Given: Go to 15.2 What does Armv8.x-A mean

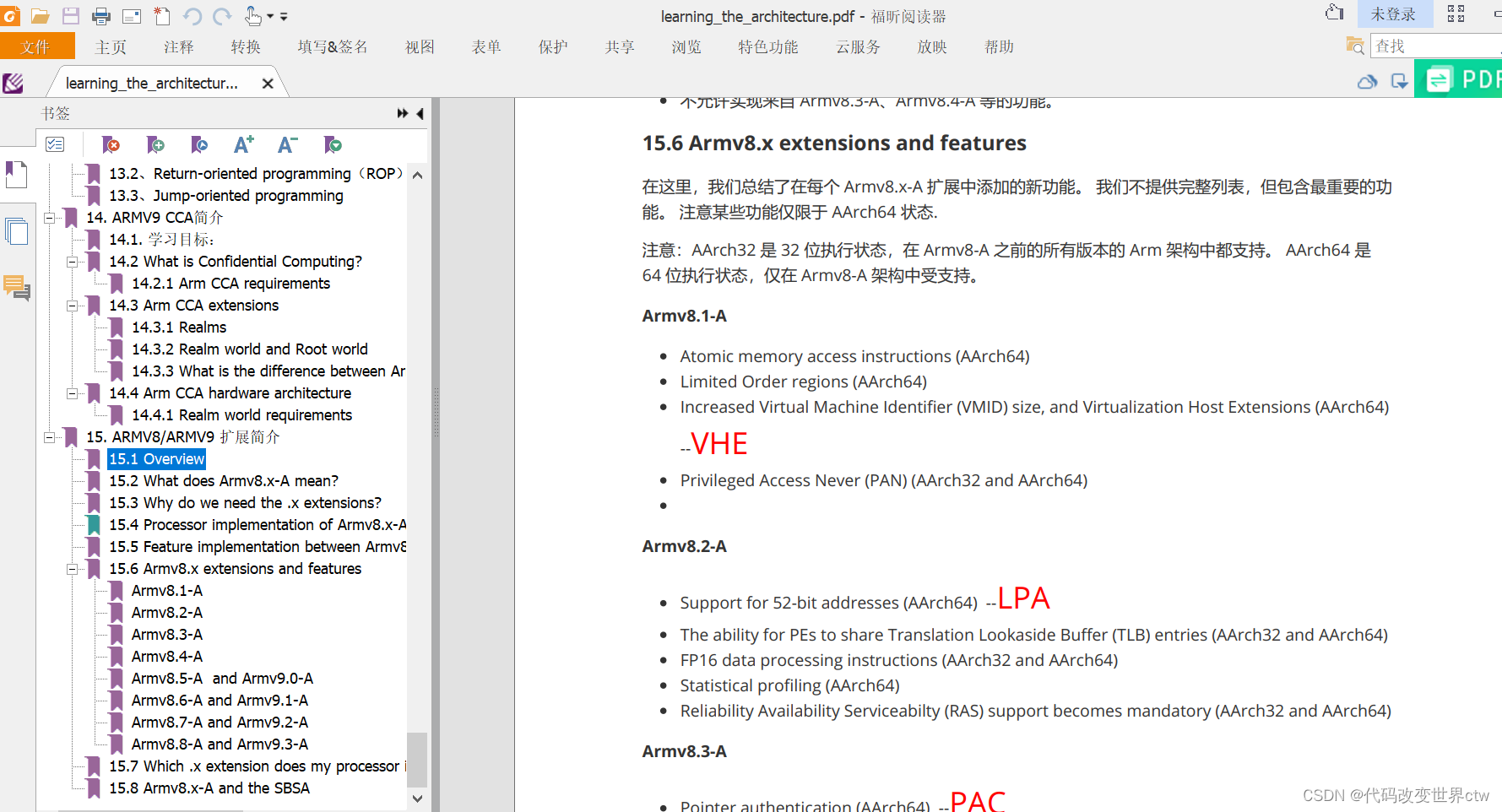Looking at the screenshot, I should (224, 481).
